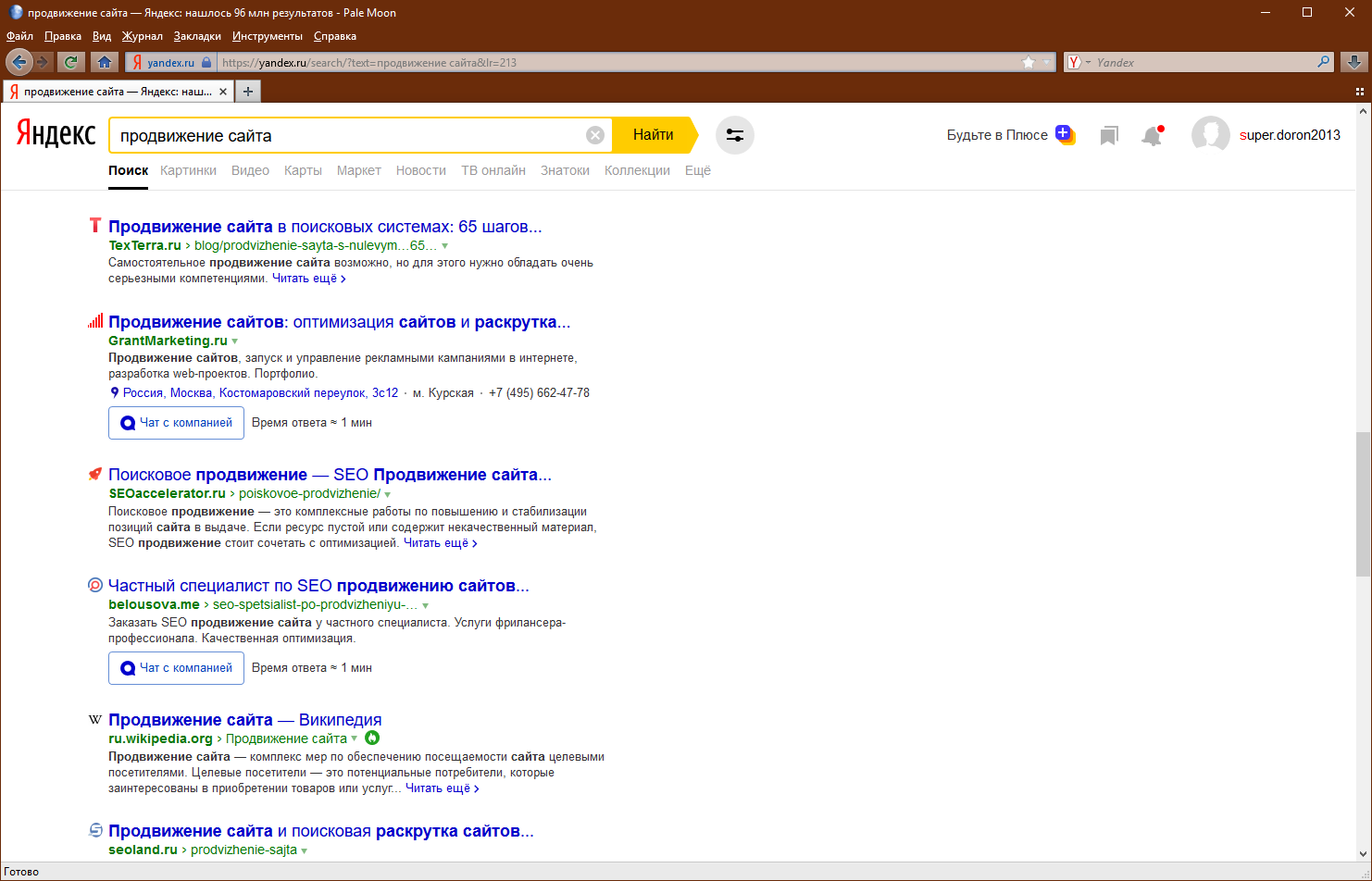The width and height of the screenshot is (1372, 881).
Task: Open the Закладки menu
Action: coord(197,36)
